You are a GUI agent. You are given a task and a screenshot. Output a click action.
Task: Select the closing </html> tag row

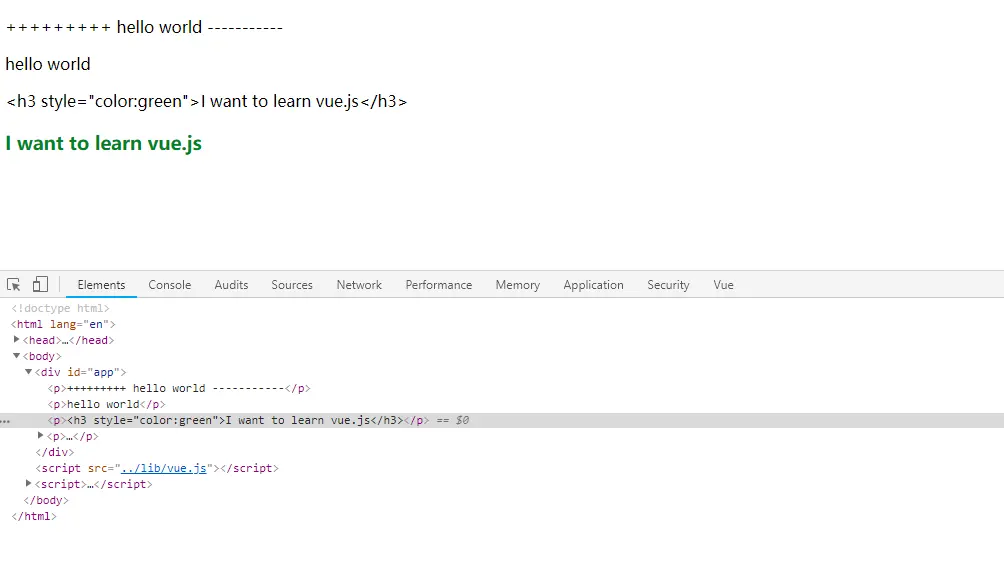point(34,516)
